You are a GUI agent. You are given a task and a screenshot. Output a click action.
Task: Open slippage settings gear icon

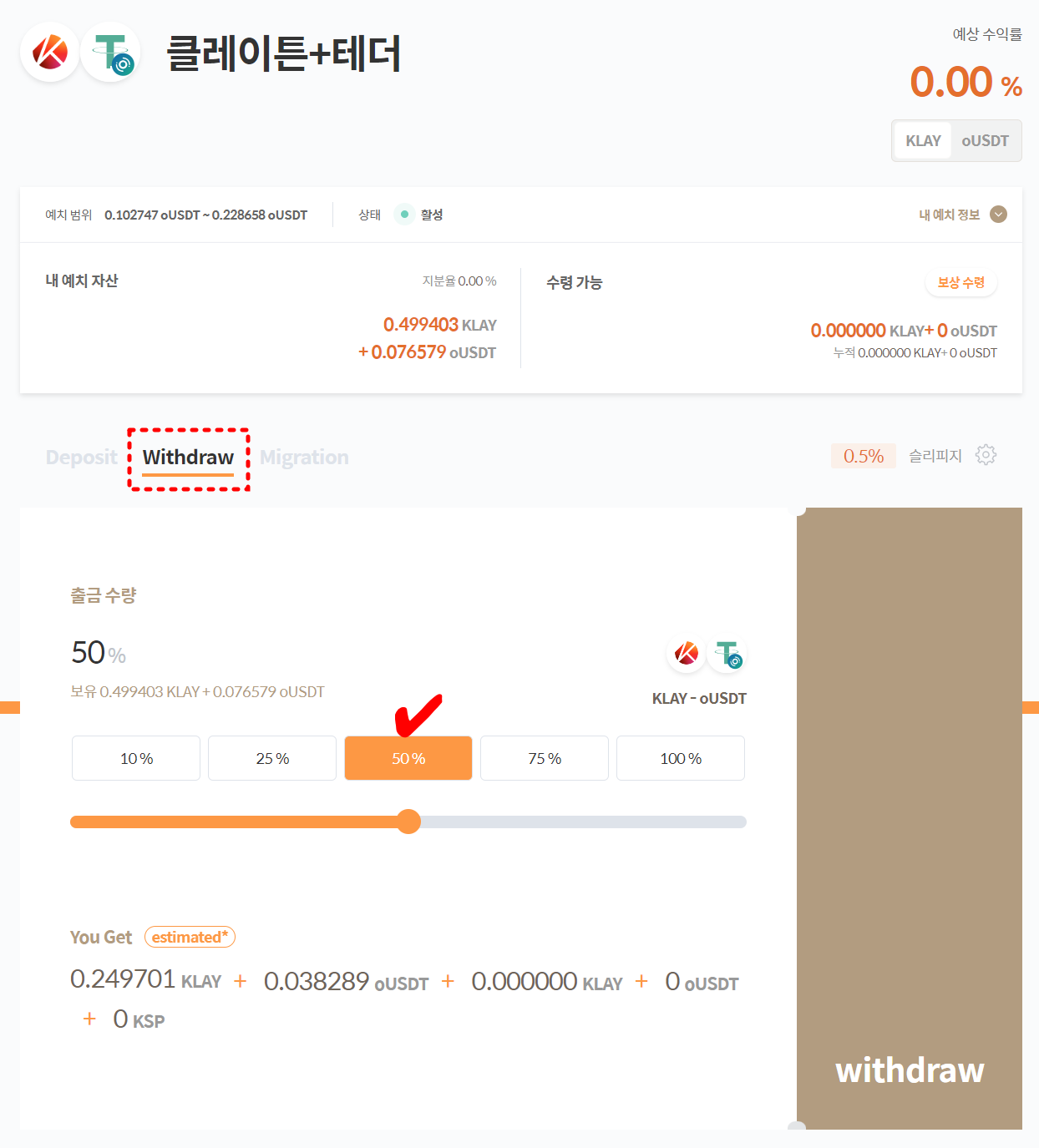pyautogui.click(x=986, y=455)
